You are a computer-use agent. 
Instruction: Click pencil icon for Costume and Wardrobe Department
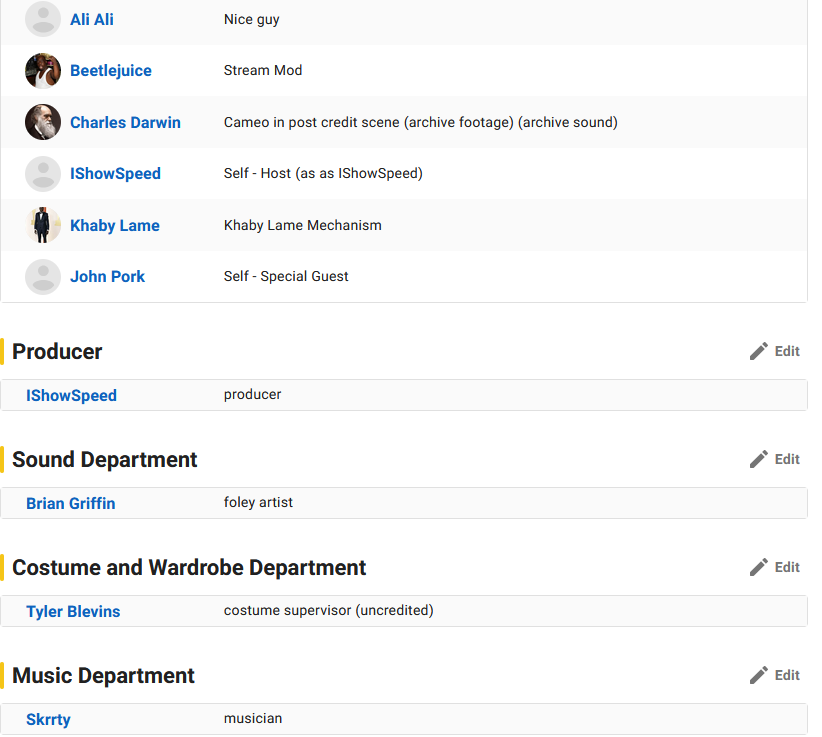[x=759, y=567]
